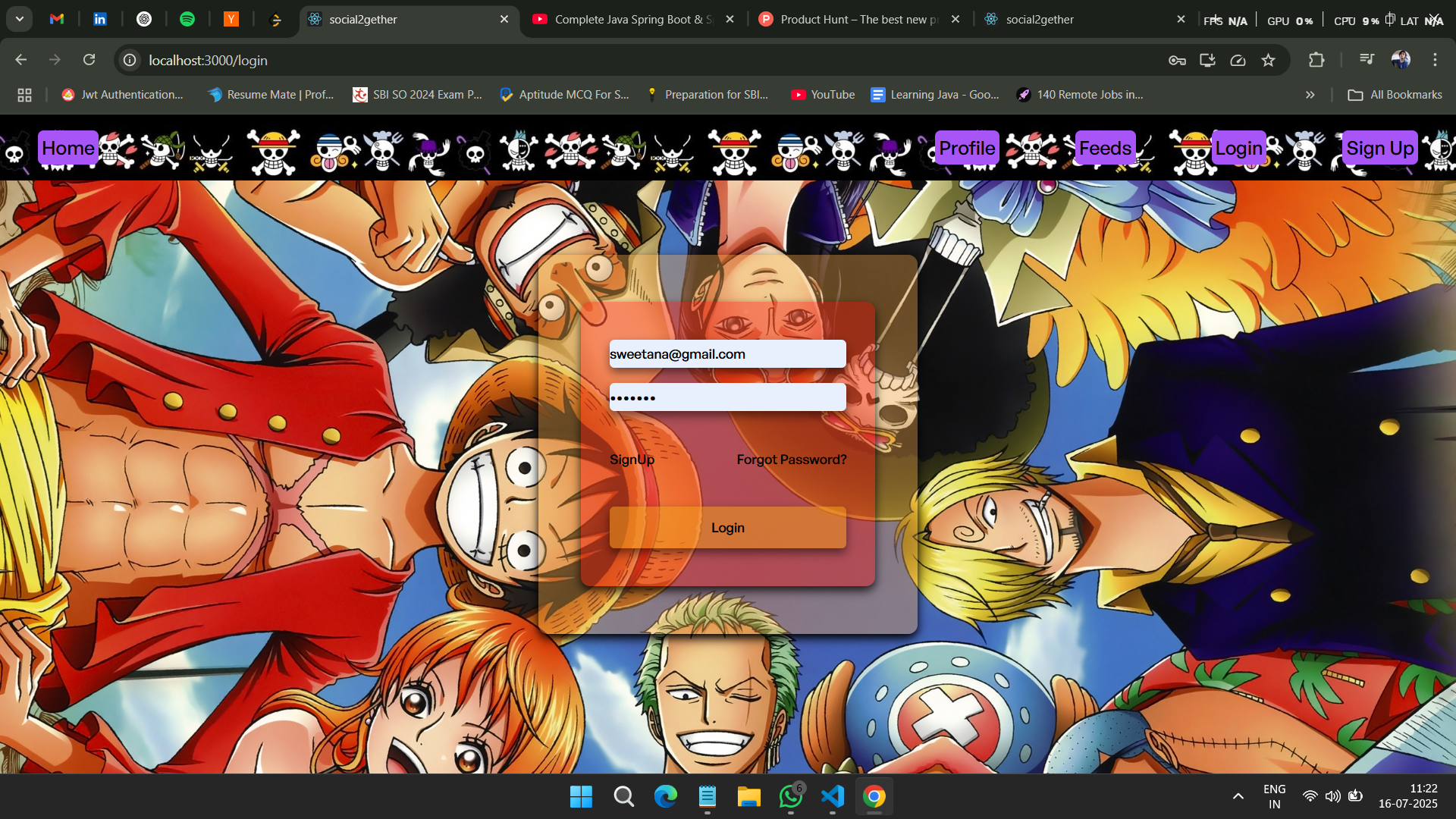Image resolution: width=1456 pixels, height=819 pixels.
Task: Open the YouTube bookmark
Action: click(824, 94)
